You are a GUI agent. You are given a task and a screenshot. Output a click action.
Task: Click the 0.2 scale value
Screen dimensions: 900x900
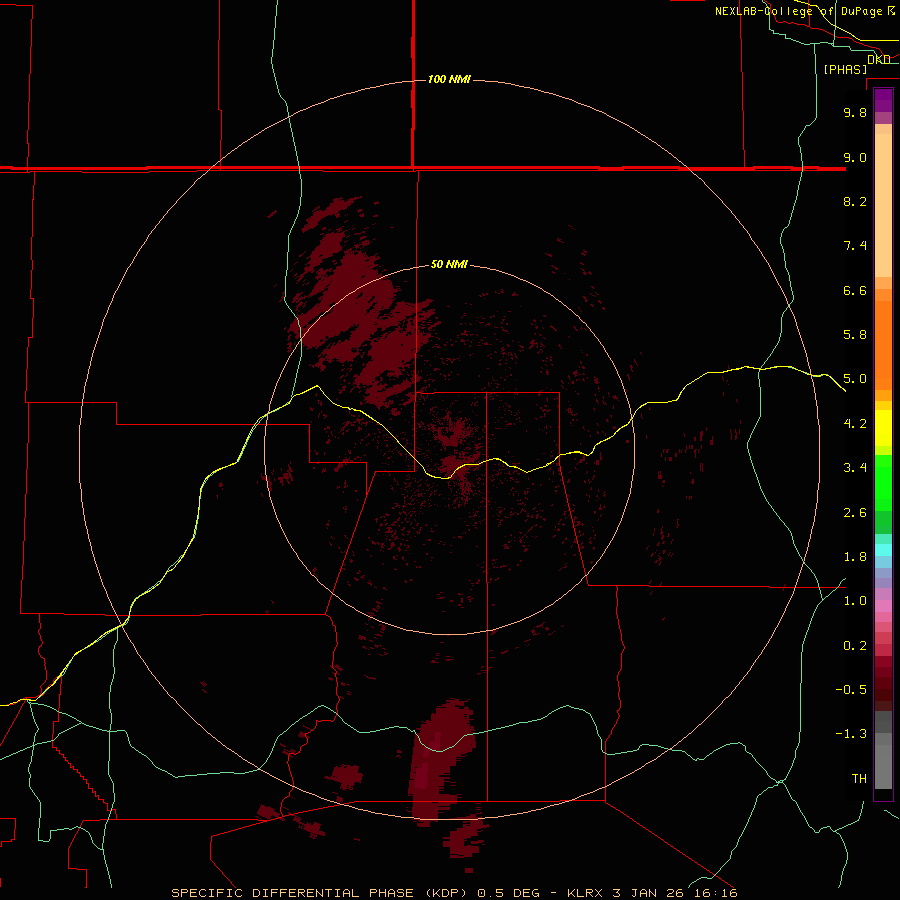click(855, 646)
